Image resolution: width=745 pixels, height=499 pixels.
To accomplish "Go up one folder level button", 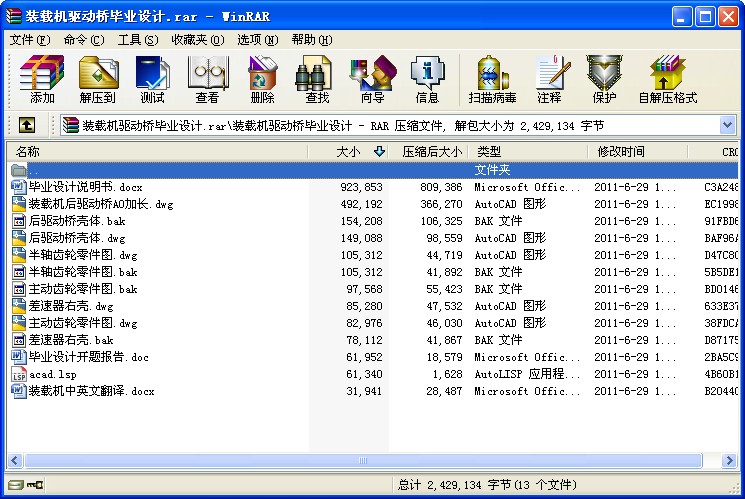I will [x=27, y=125].
